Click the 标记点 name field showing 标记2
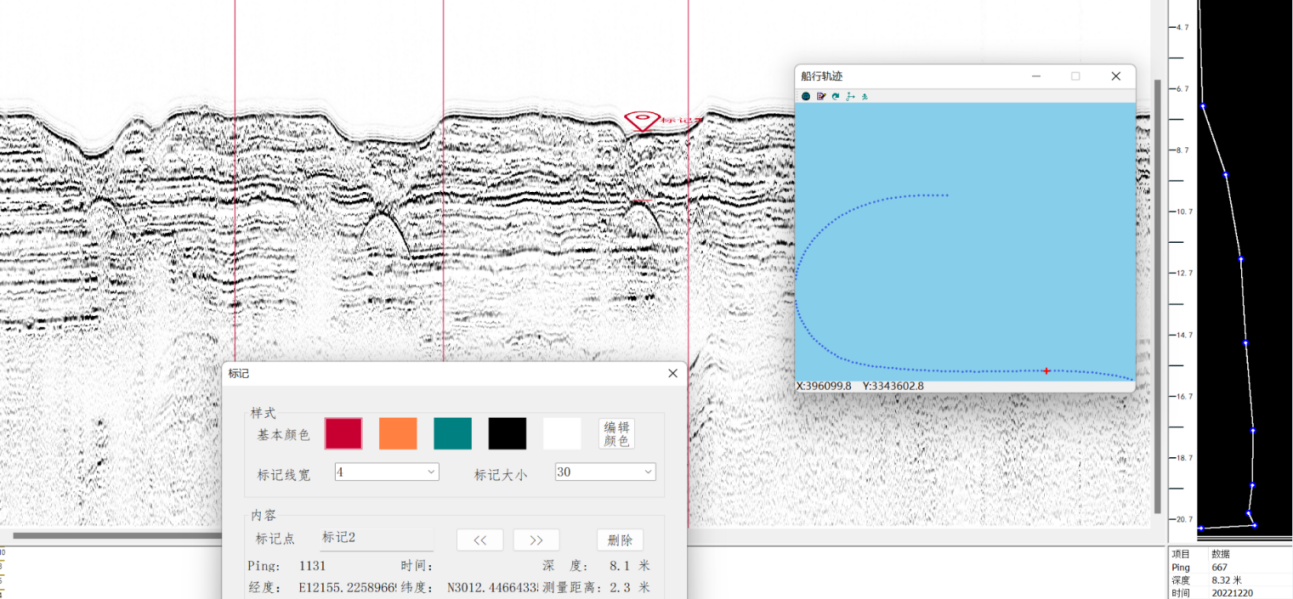This screenshot has height=599, width=1293. pos(376,538)
